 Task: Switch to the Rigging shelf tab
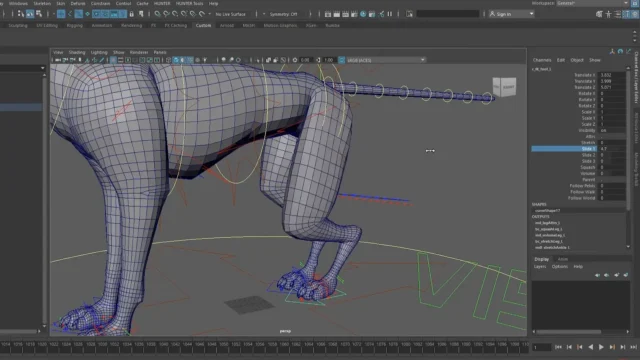(74, 25)
